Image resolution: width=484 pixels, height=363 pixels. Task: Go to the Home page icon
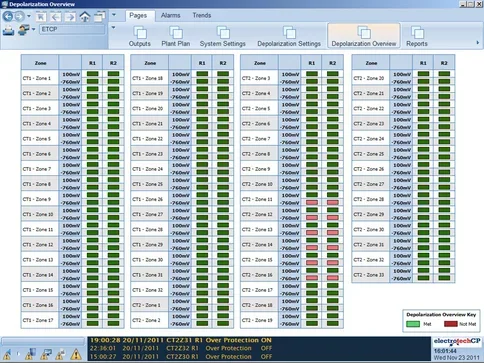(85, 17)
